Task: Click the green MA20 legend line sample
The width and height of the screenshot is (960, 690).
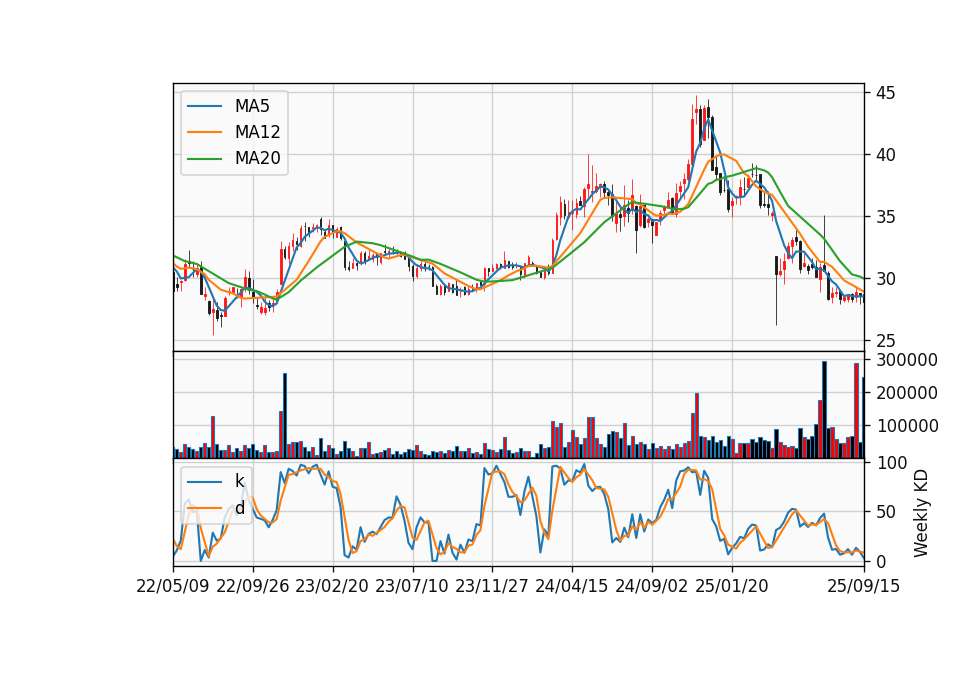Action: pos(204,158)
